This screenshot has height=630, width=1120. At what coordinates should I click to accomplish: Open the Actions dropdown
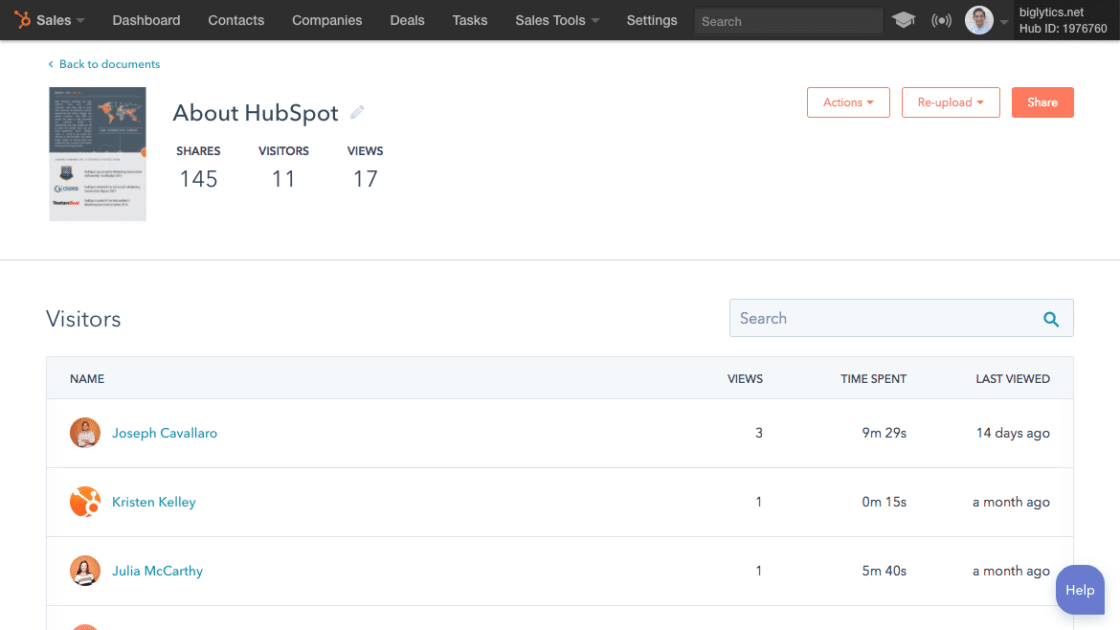point(848,102)
